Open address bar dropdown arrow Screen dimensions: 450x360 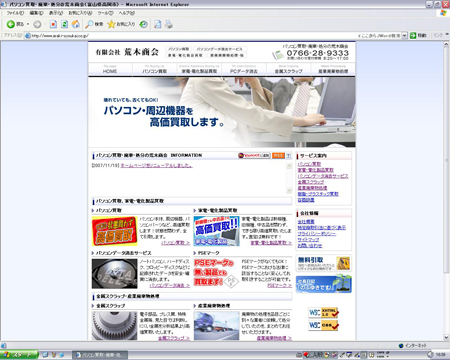tap(404, 35)
